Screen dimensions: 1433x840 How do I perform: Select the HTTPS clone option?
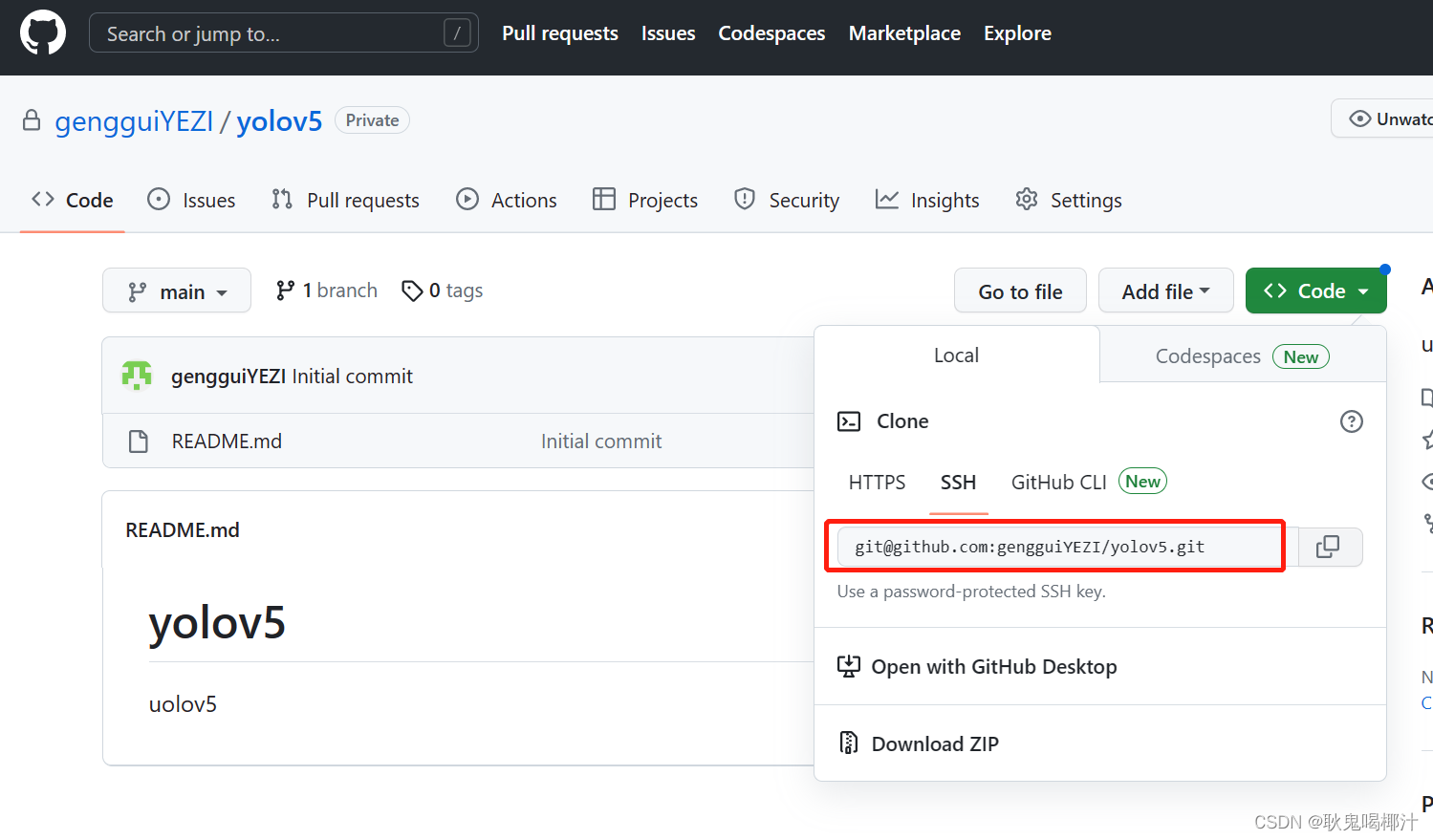click(x=877, y=483)
